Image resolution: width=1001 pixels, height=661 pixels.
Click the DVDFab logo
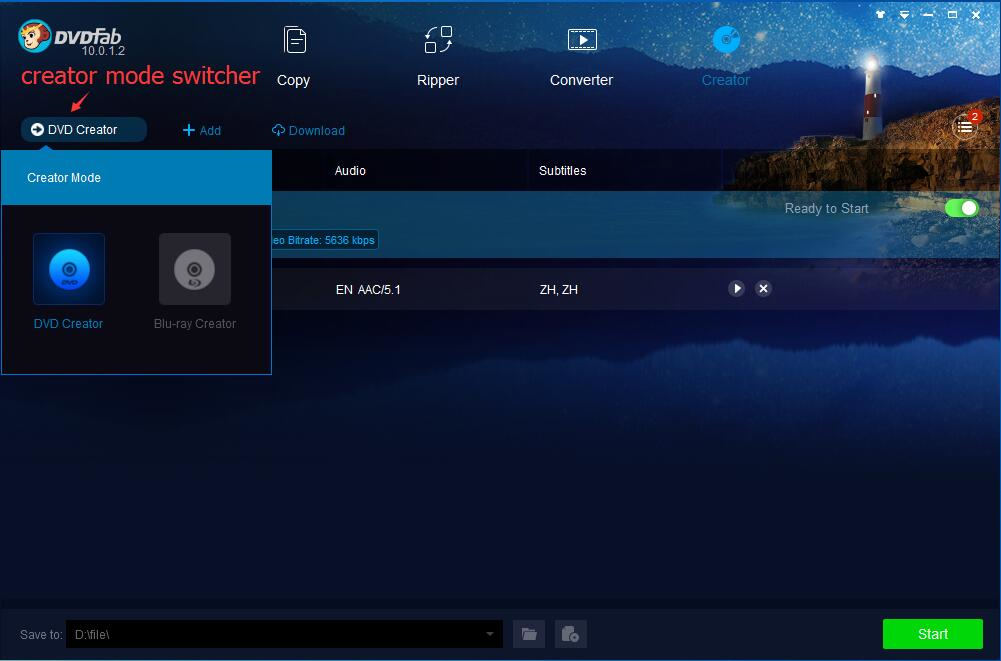tap(70, 38)
